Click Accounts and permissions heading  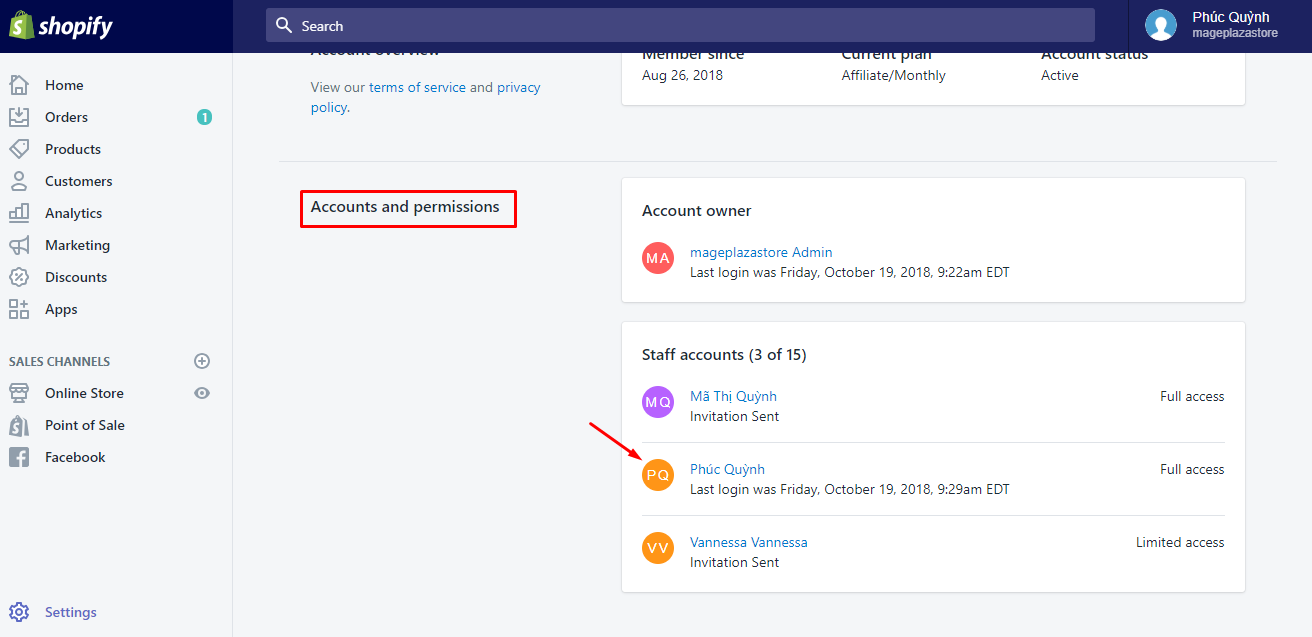point(405,207)
